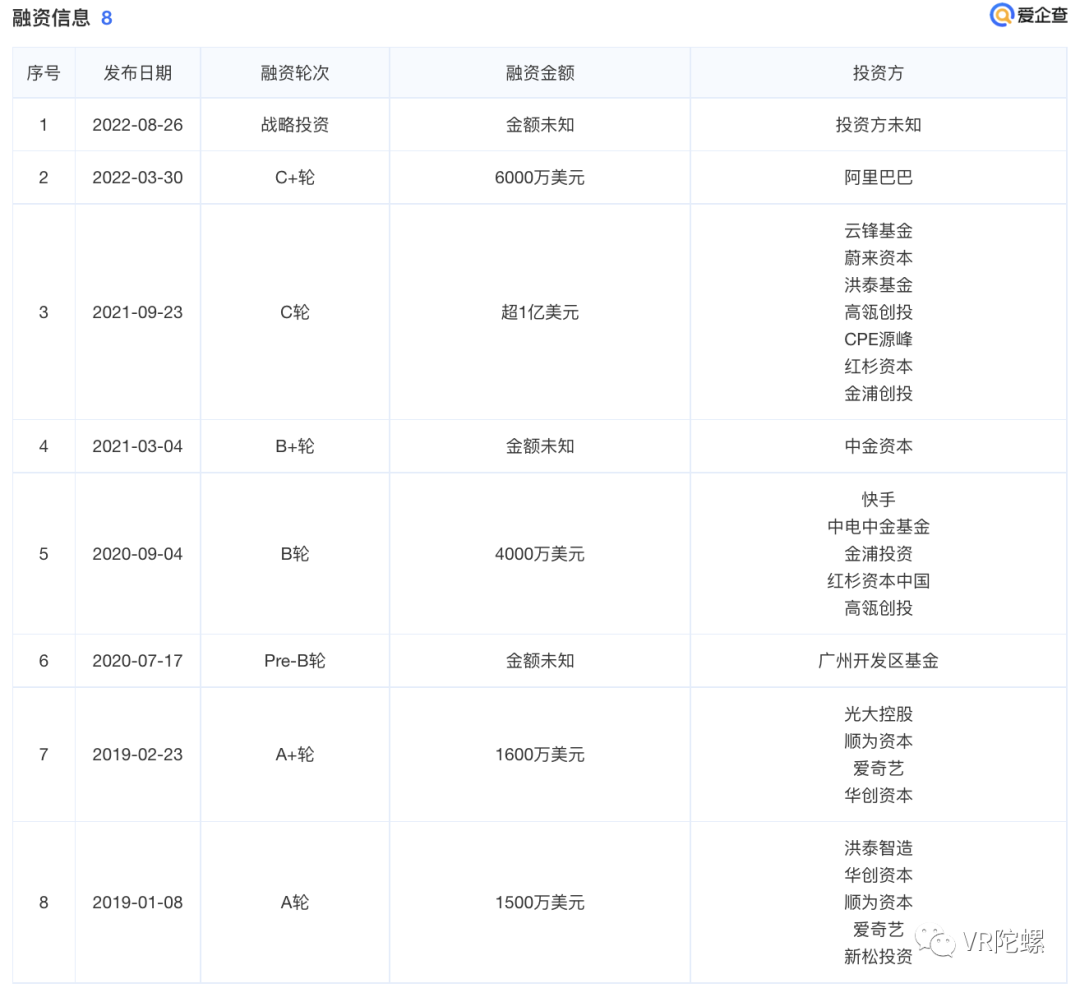Viewport: 1080px width, 988px height.
Task: Click the 超1亿美元 amount
Action: (540, 312)
